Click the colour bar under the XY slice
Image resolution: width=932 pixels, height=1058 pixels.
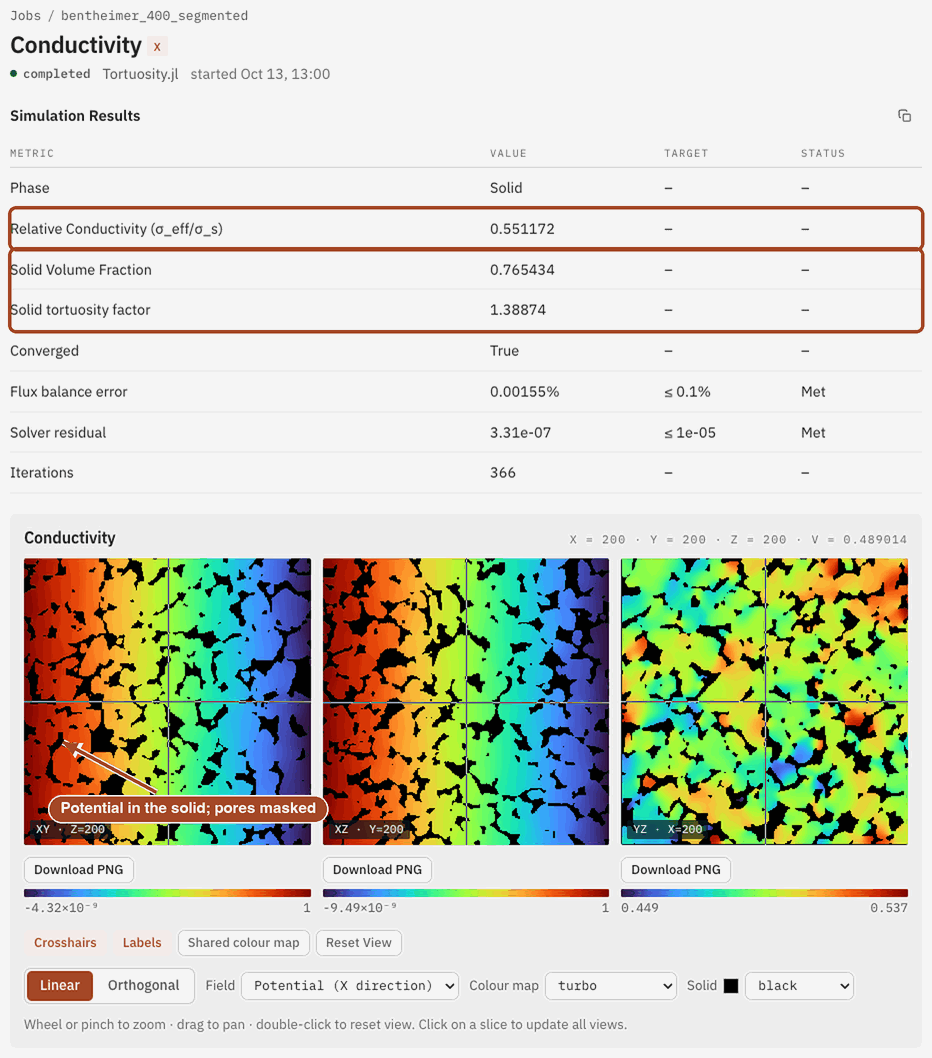[167, 893]
